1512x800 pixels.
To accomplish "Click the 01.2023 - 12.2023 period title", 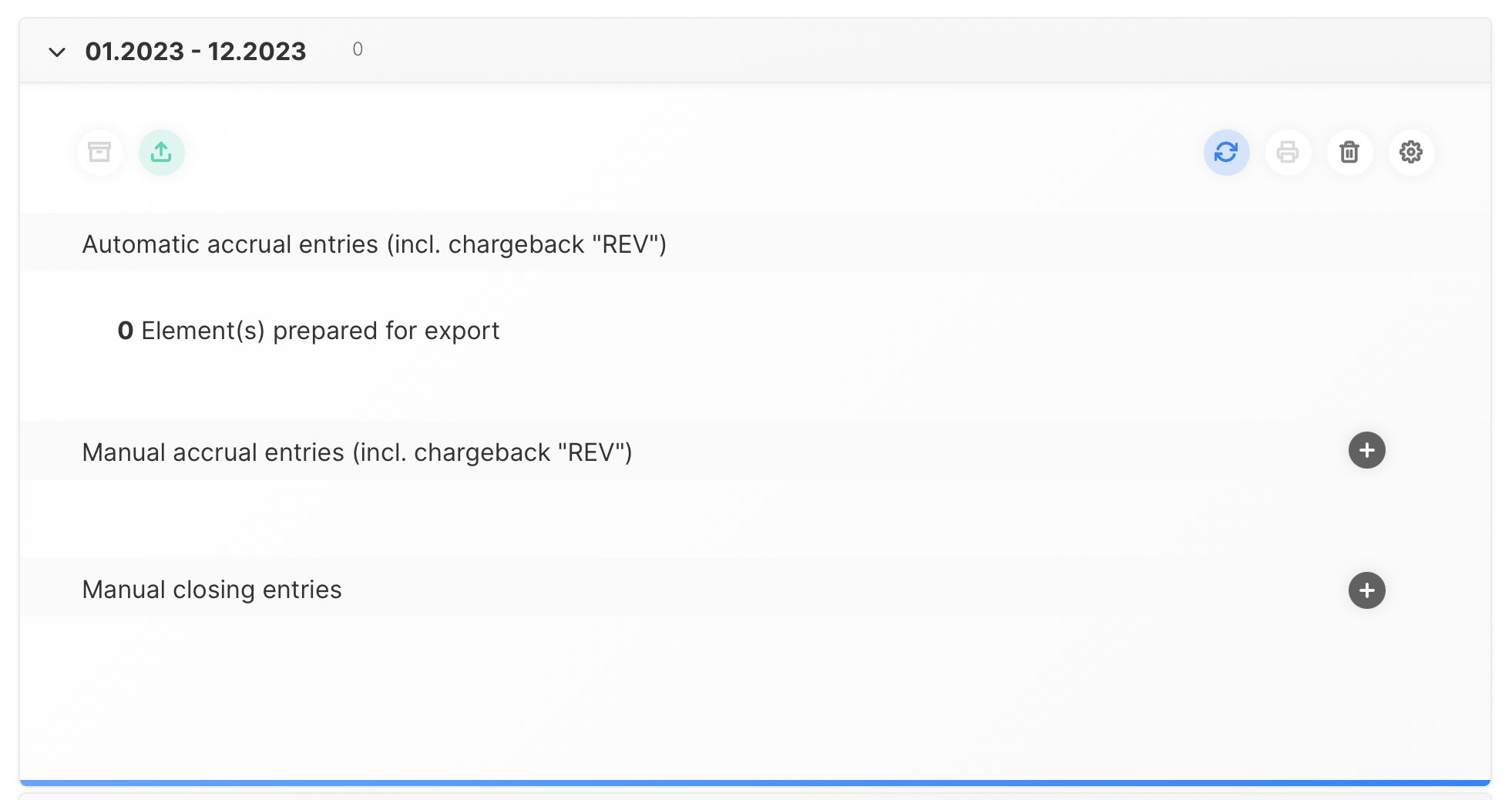I will [x=196, y=52].
